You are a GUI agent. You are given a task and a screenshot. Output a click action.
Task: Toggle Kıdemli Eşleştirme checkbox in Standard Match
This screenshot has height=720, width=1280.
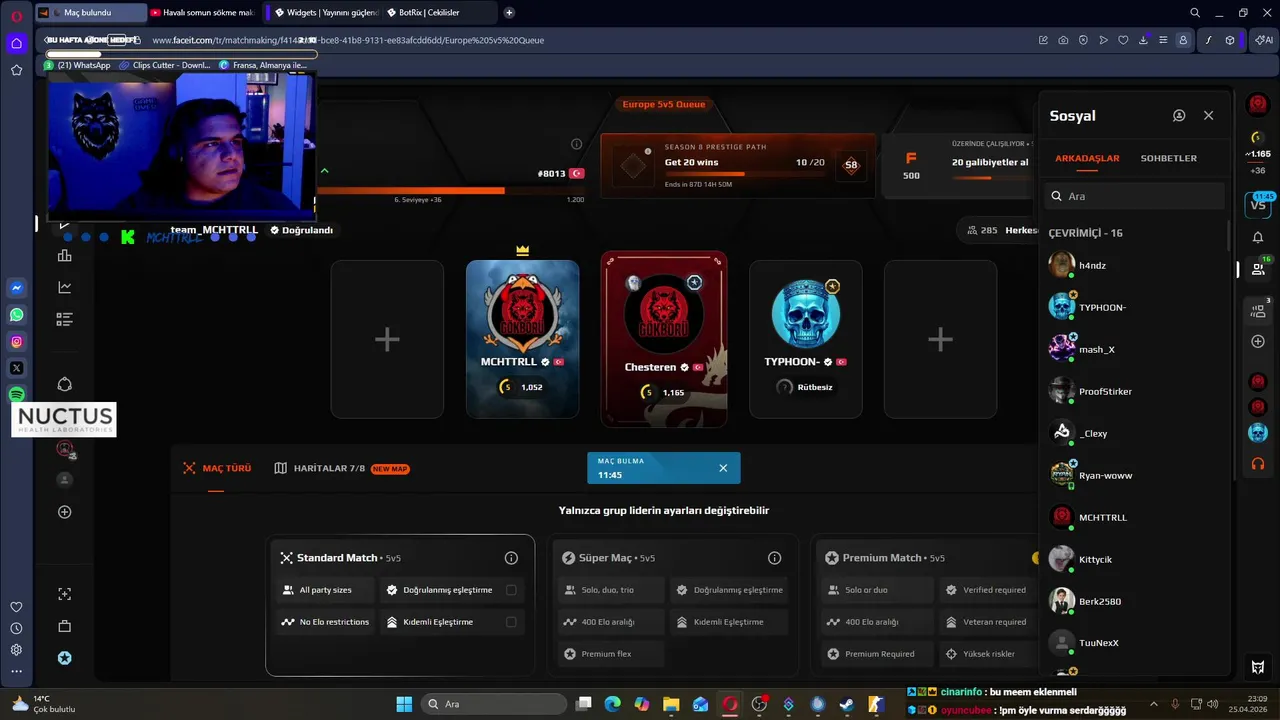pos(511,622)
